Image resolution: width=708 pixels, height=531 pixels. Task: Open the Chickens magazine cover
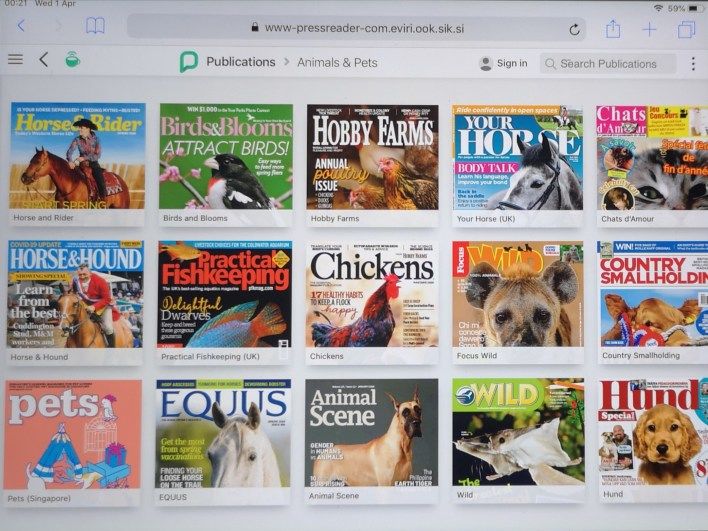372,294
